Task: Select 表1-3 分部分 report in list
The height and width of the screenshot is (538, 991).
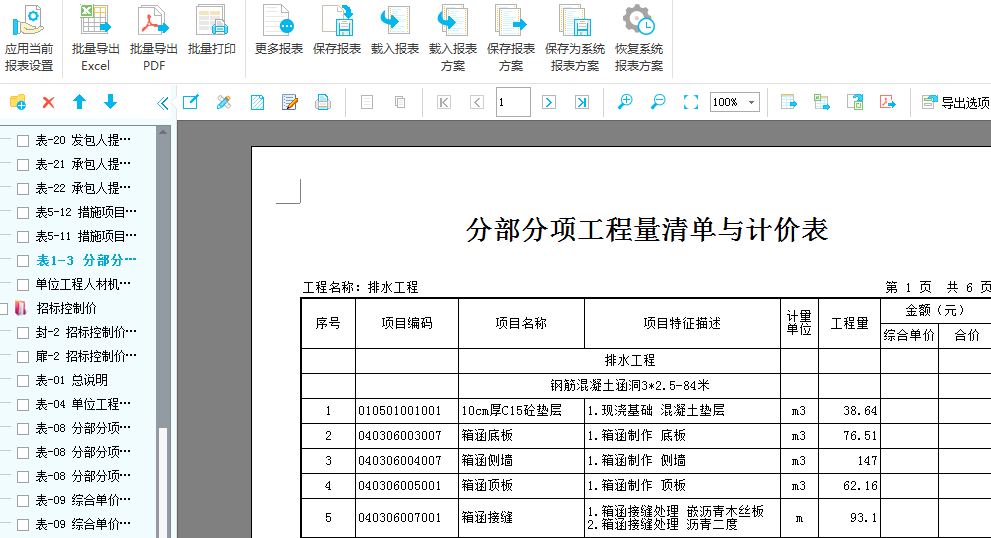Action: point(86,260)
